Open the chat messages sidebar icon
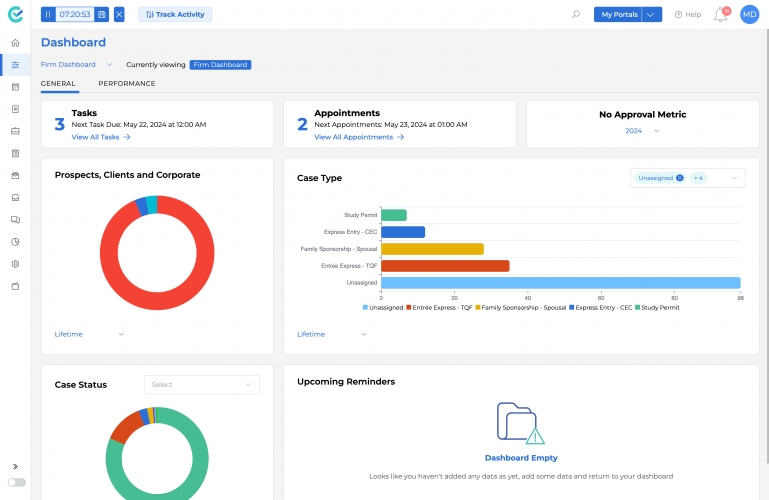Image resolution: width=769 pixels, height=500 pixels. (16, 220)
